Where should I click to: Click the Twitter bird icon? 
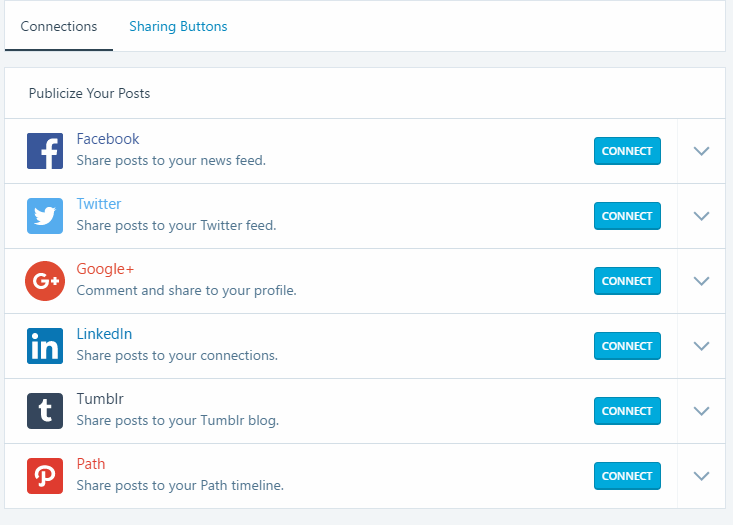[45, 216]
